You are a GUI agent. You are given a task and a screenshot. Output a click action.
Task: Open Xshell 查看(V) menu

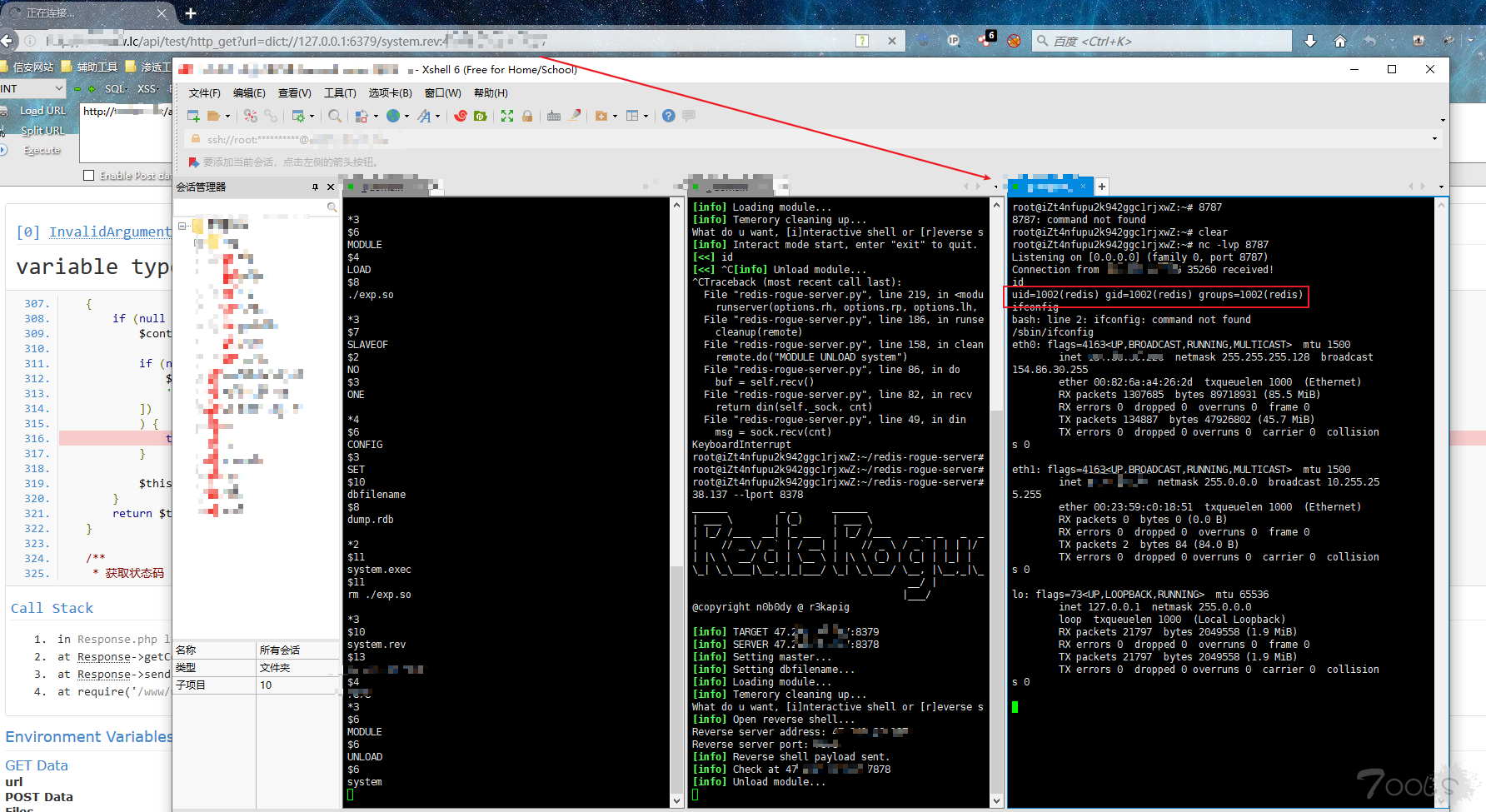pyautogui.click(x=294, y=93)
